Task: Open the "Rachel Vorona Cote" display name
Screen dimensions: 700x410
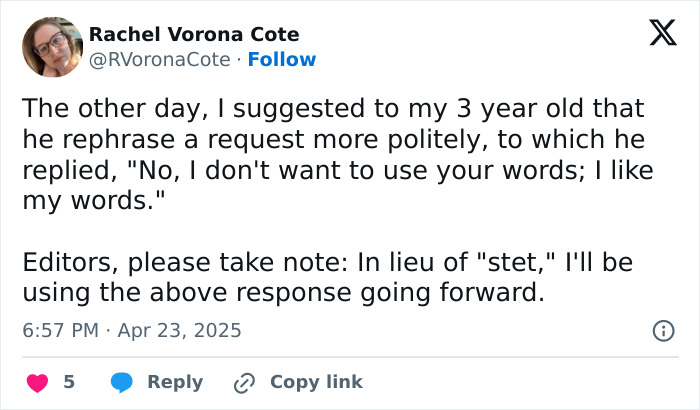Action: tap(194, 34)
